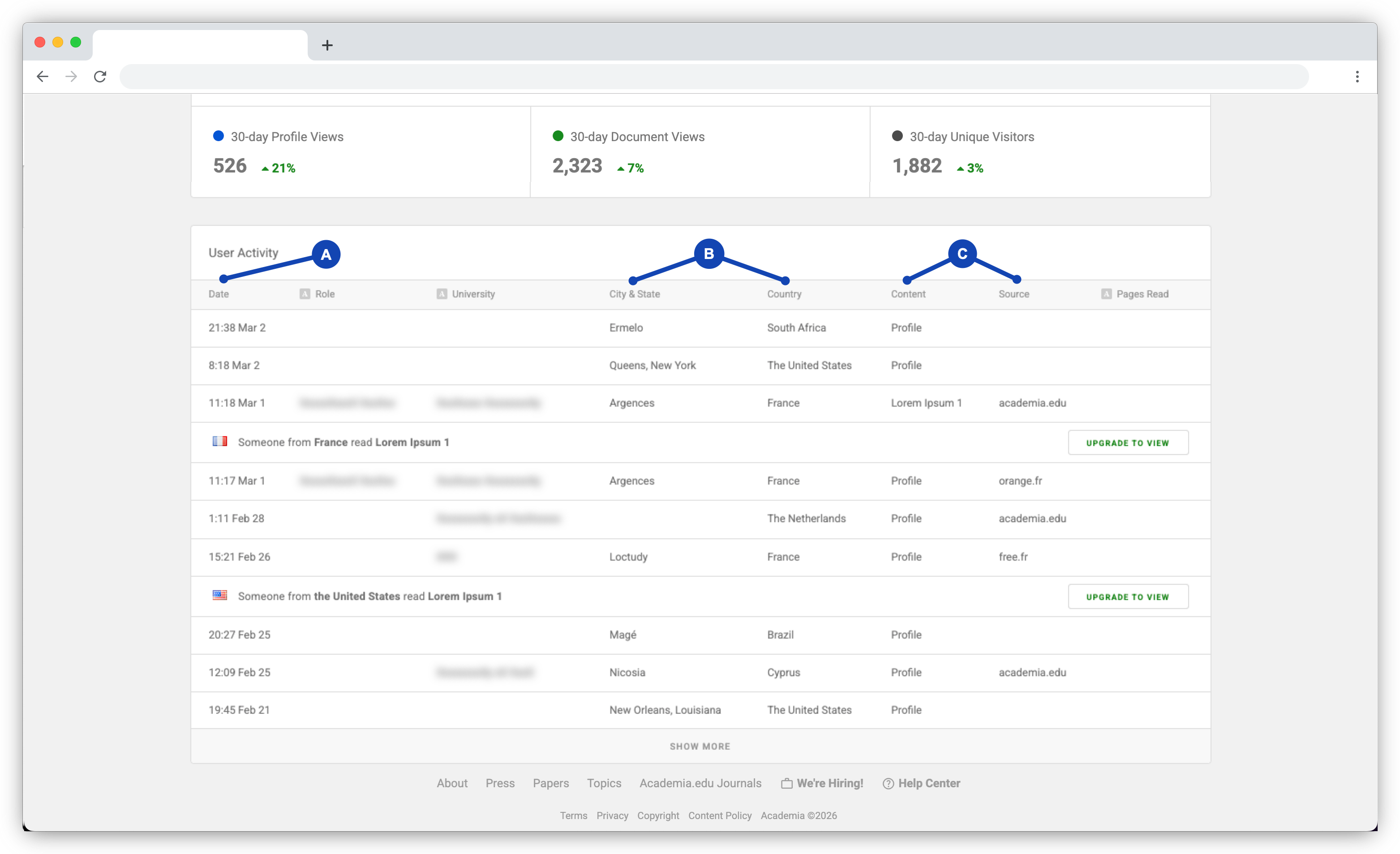Click the South Africa country cell

(x=796, y=328)
